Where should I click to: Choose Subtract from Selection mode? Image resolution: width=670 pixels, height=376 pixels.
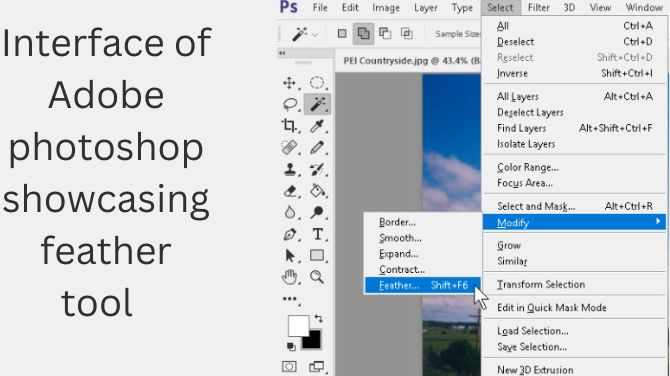[x=385, y=33]
